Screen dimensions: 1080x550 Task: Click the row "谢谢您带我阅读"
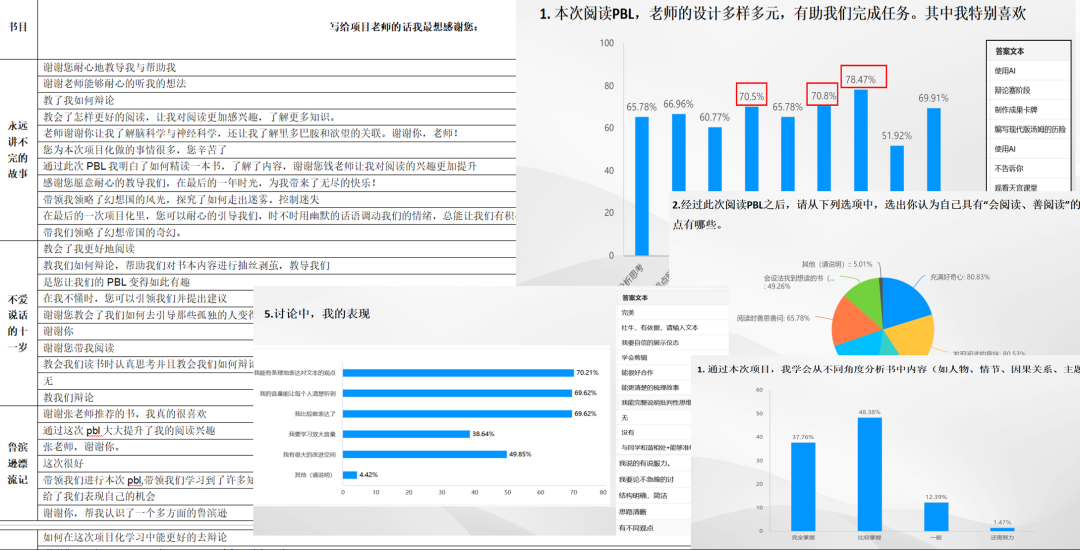pos(146,348)
